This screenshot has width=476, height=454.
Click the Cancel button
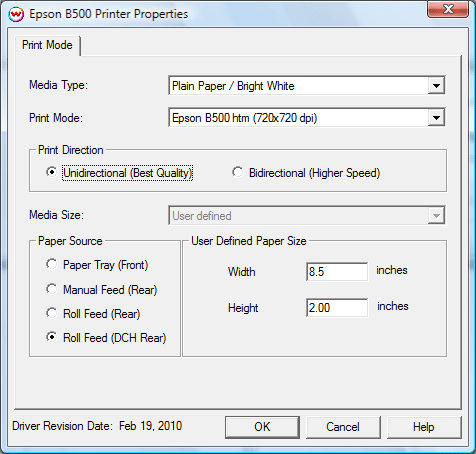(x=343, y=427)
